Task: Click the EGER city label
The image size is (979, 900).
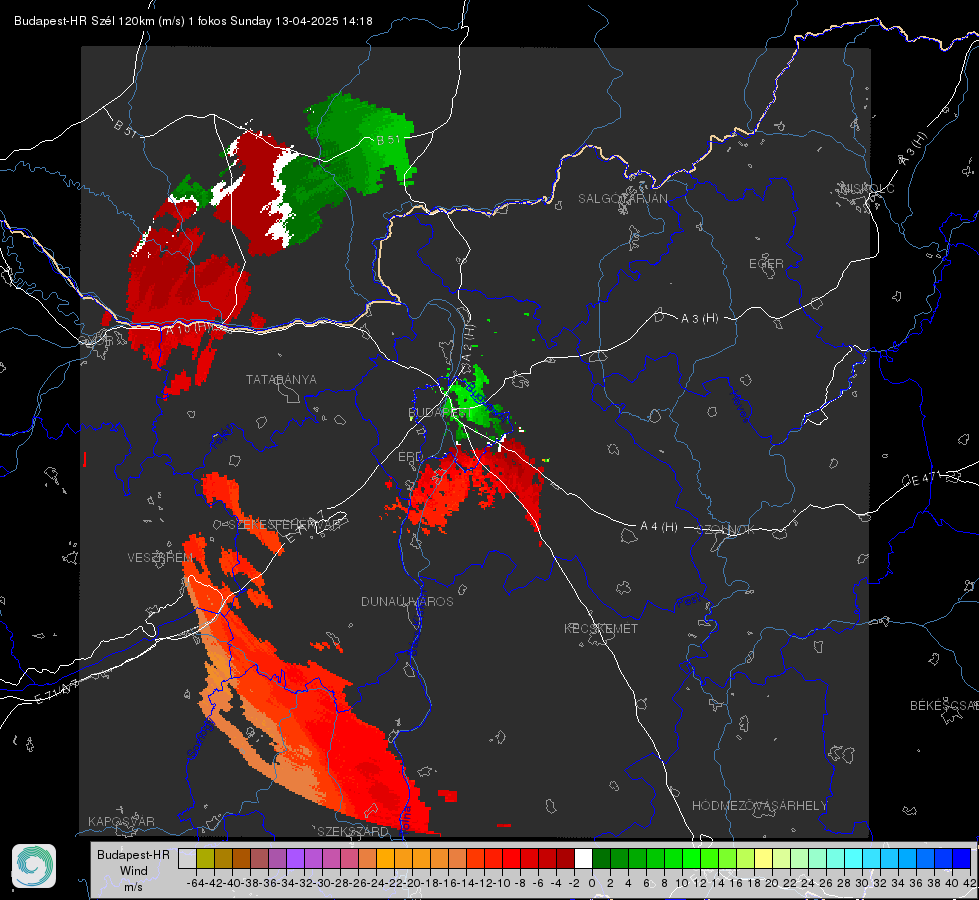Action: [x=766, y=264]
